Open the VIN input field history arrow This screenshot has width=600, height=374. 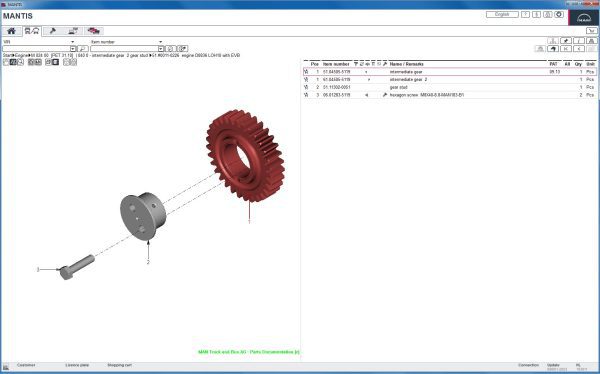pyautogui.click(x=73, y=49)
